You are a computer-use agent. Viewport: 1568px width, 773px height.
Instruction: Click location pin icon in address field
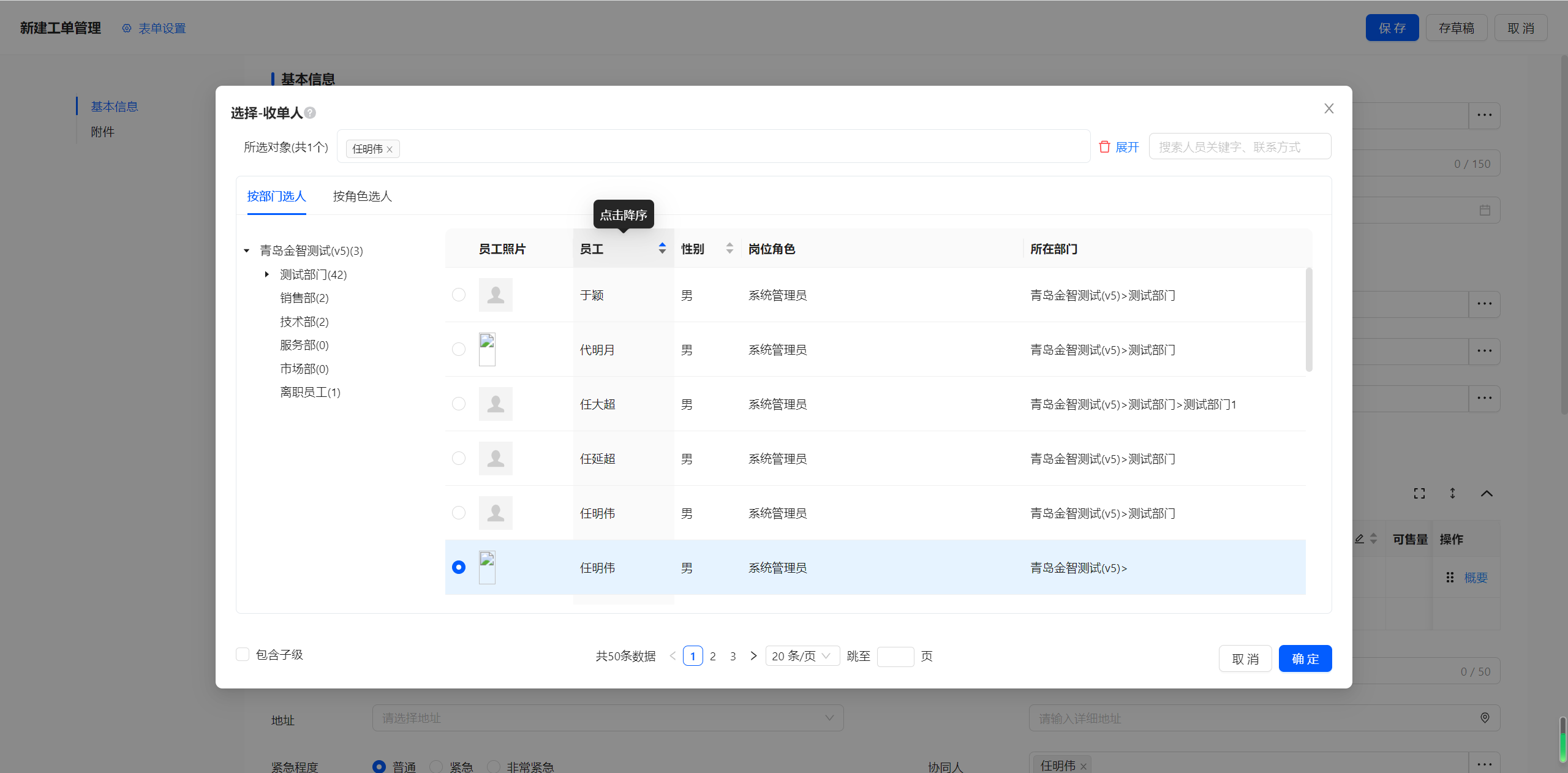click(1485, 718)
